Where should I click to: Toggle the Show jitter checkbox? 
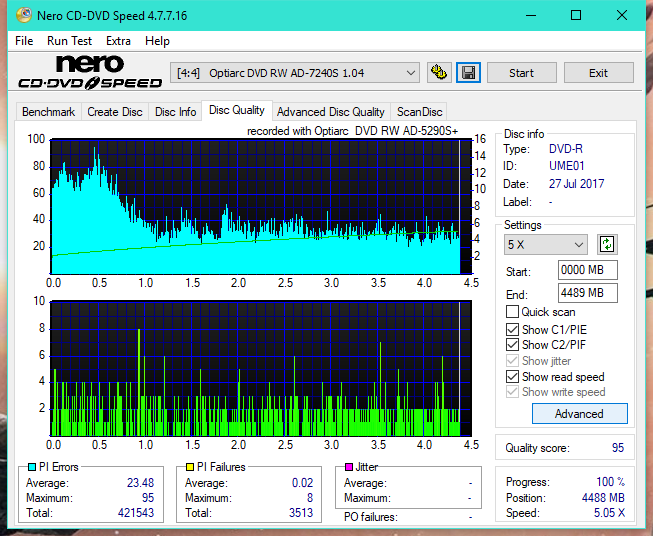pyautogui.click(x=512, y=360)
